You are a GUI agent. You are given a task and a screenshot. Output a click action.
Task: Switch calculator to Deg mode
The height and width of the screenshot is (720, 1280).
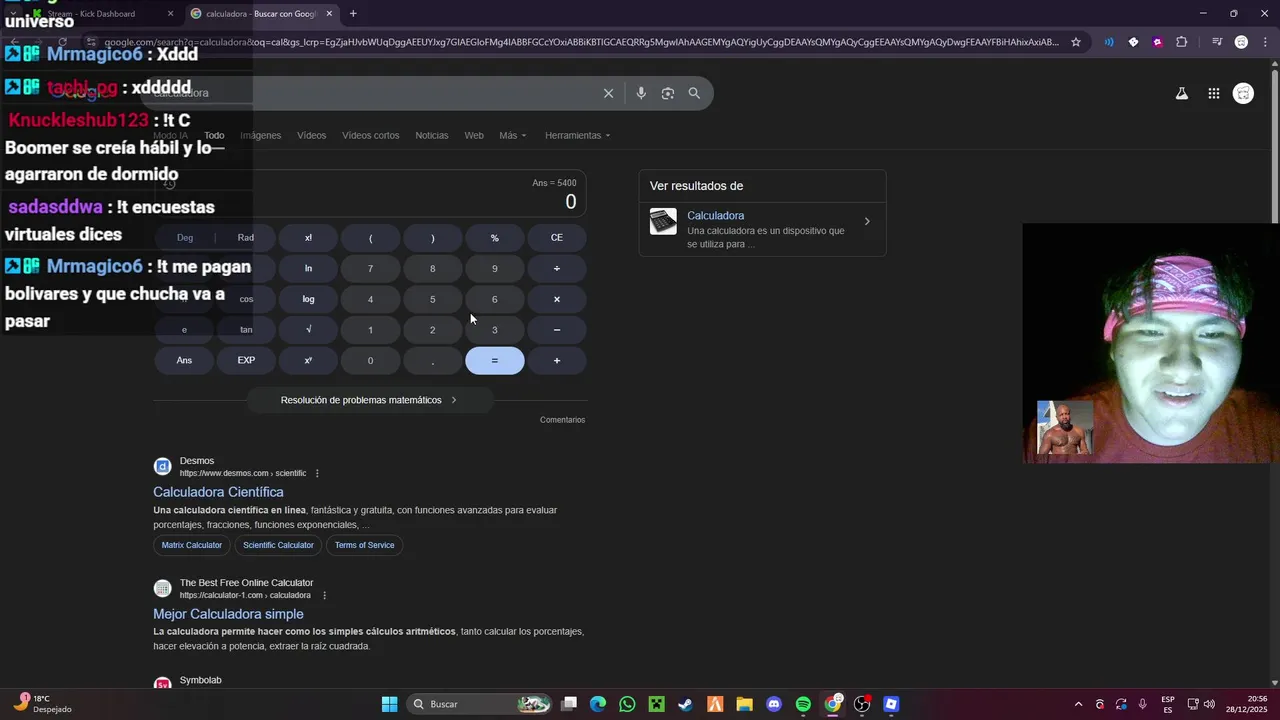coord(185,238)
